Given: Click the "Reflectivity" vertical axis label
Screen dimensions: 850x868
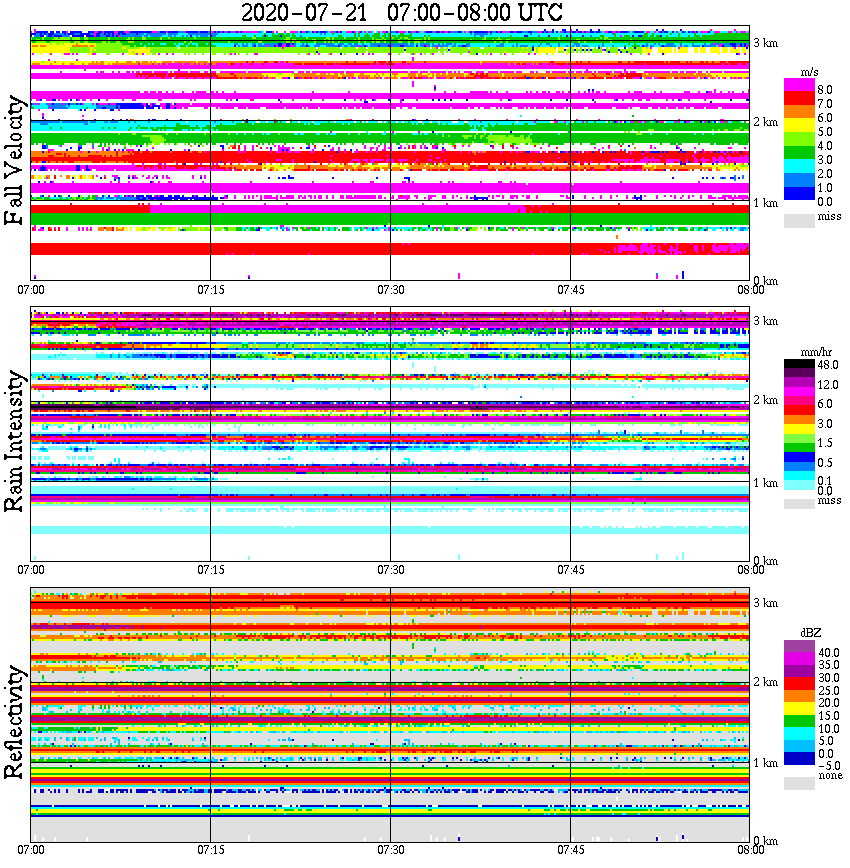Looking at the screenshot, I should (x=14, y=722).
